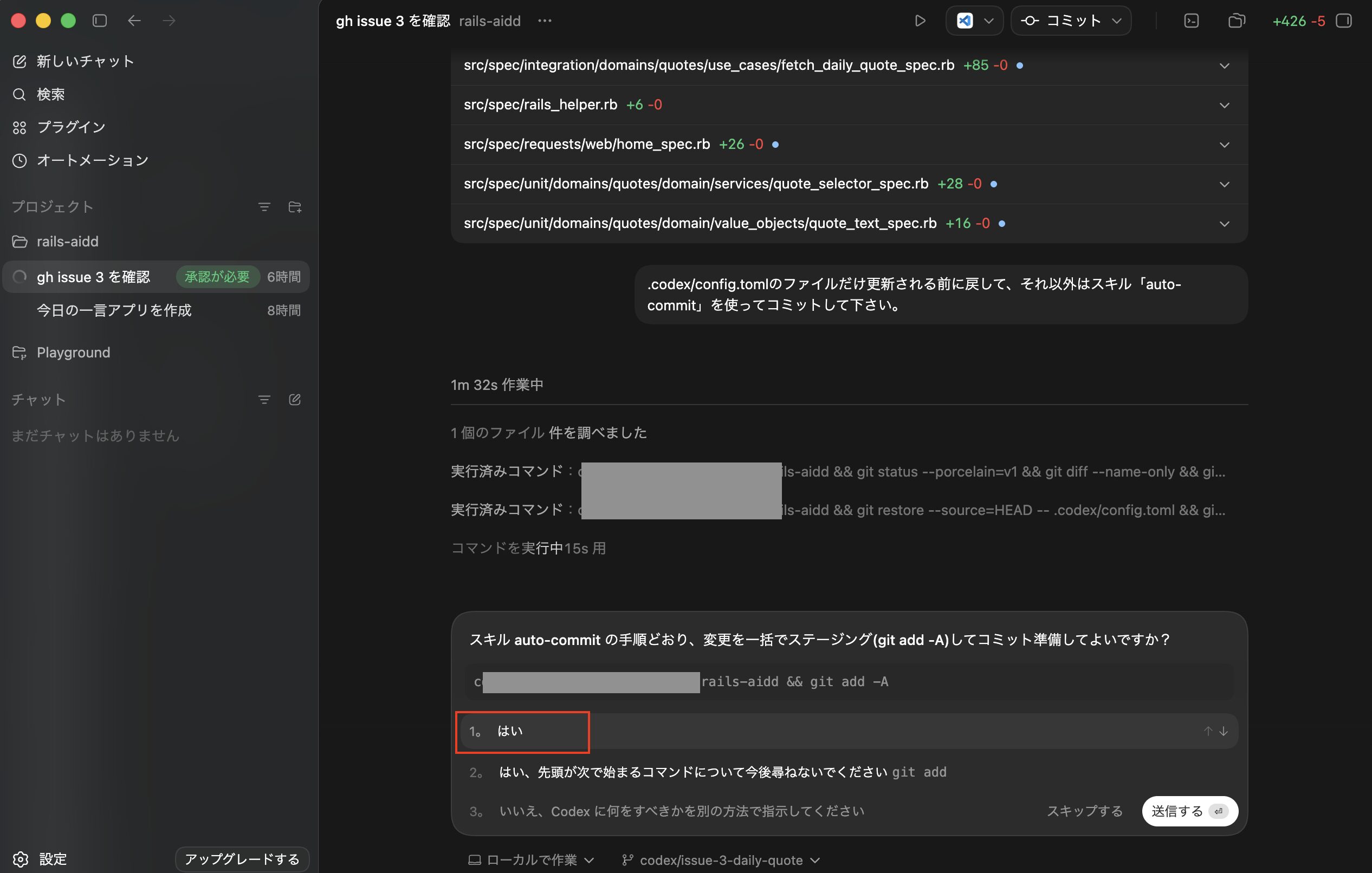Expand fetch_daily_quote_spec.rb diff row
This screenshot has width=1372, height=873.
(x=1224, y=66)
